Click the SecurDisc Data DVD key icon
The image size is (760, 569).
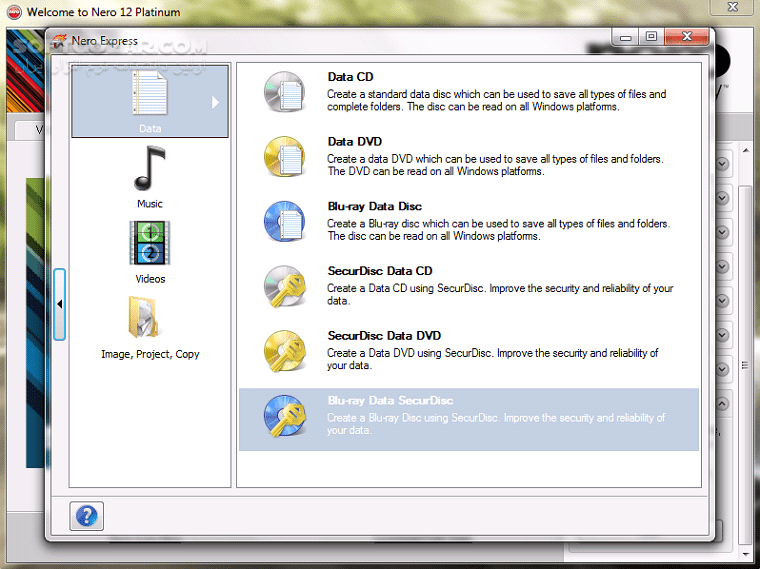[283, 351]
